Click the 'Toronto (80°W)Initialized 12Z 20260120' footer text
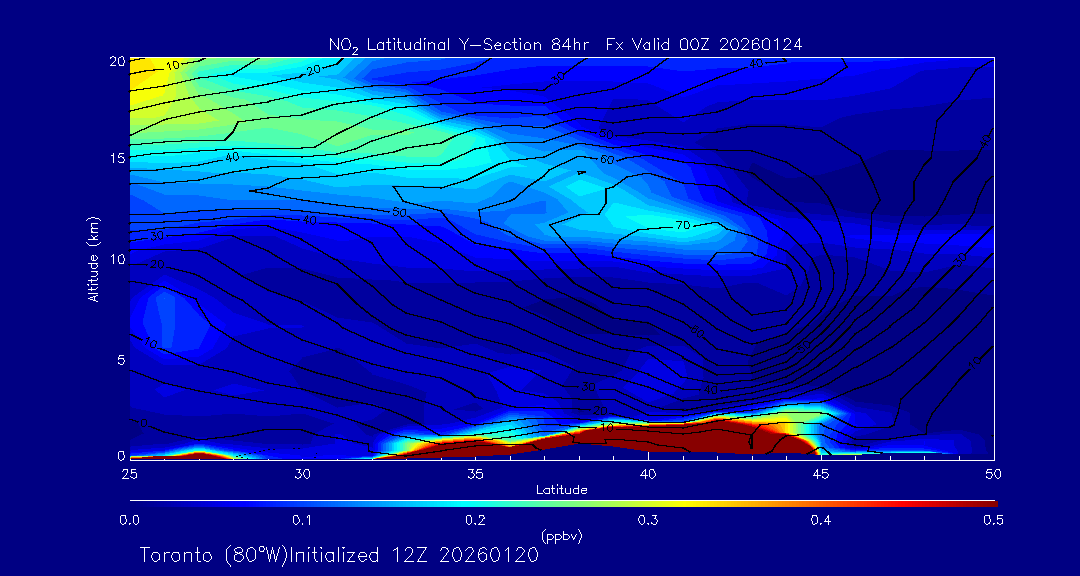Viewport: 1080px width, 576px height. click(x=340, y=555)
